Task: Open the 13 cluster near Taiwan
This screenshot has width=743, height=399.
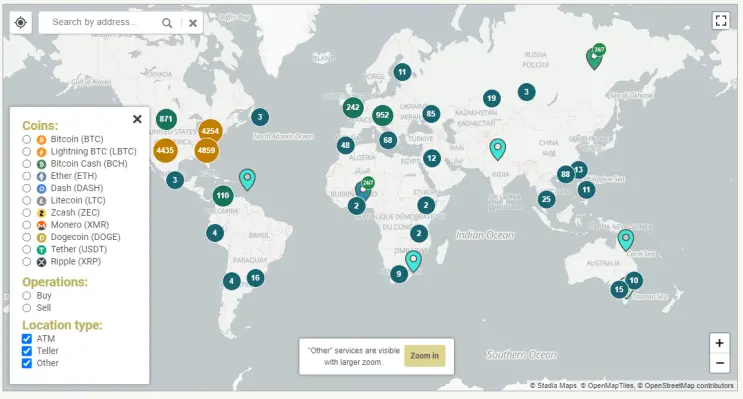Action: coord(579,170)
